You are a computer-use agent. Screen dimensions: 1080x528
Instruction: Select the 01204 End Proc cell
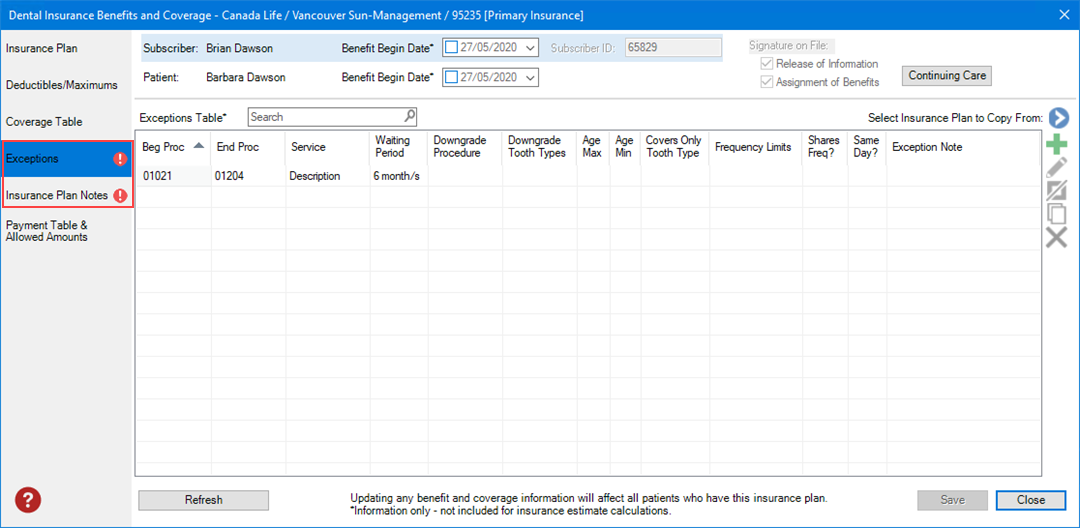(x=248, y=176)
